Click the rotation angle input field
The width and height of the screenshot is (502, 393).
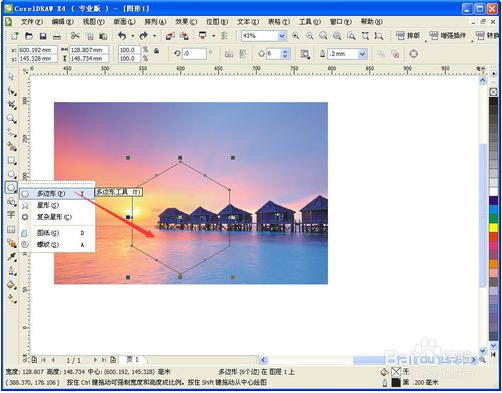[x=194, y=54]
